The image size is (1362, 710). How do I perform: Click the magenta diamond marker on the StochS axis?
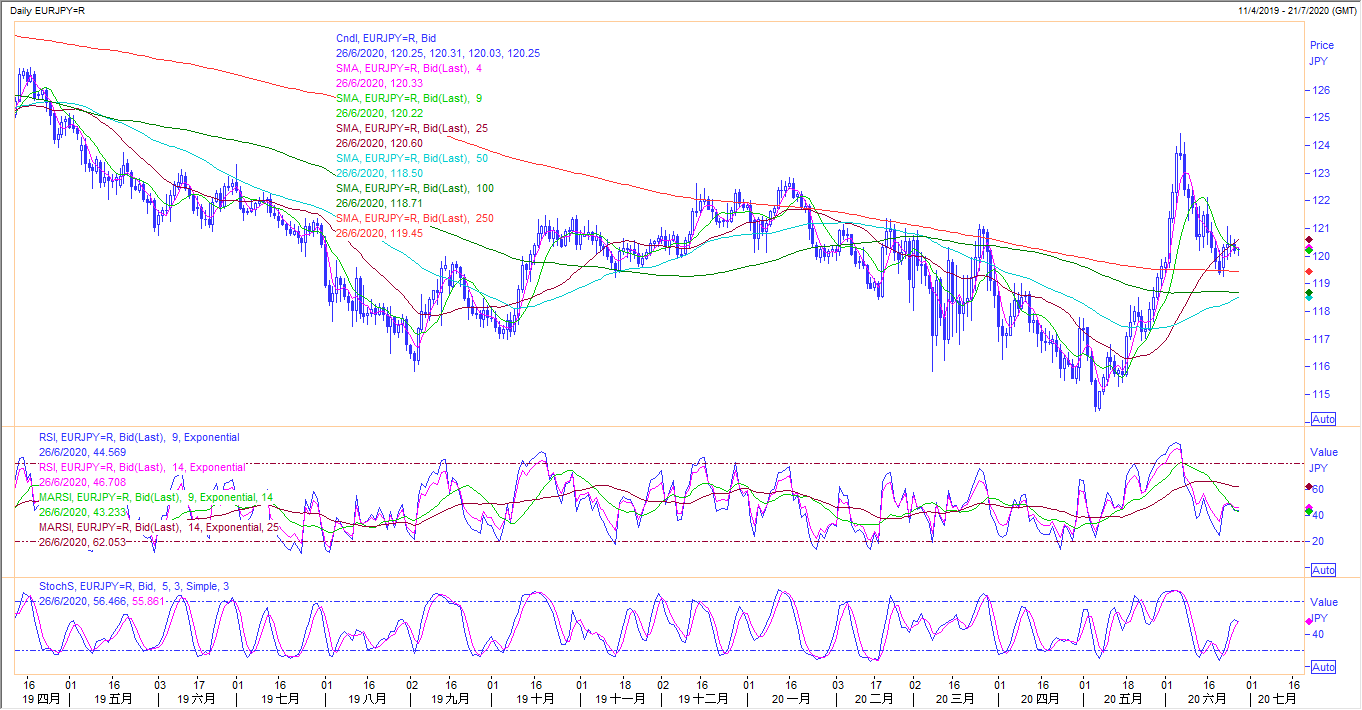(x=1308, y=621)
